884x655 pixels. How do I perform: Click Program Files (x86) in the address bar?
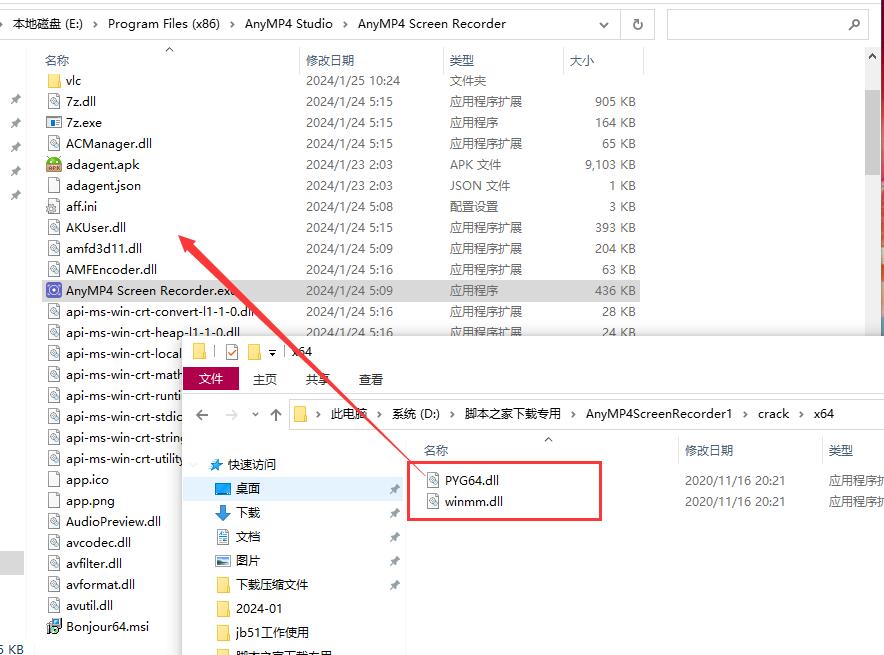pos(163,24)
